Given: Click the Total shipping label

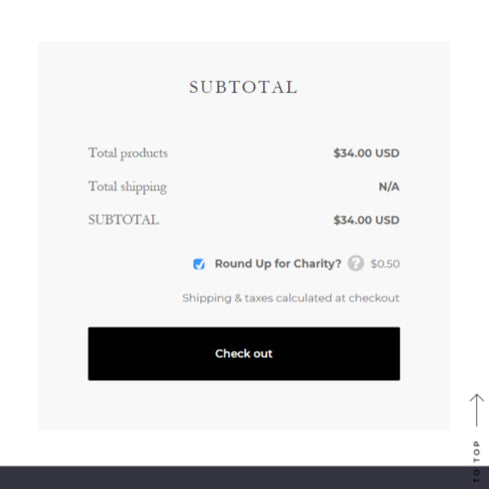Looking at the screenshot, I should [x=127, y=187].
